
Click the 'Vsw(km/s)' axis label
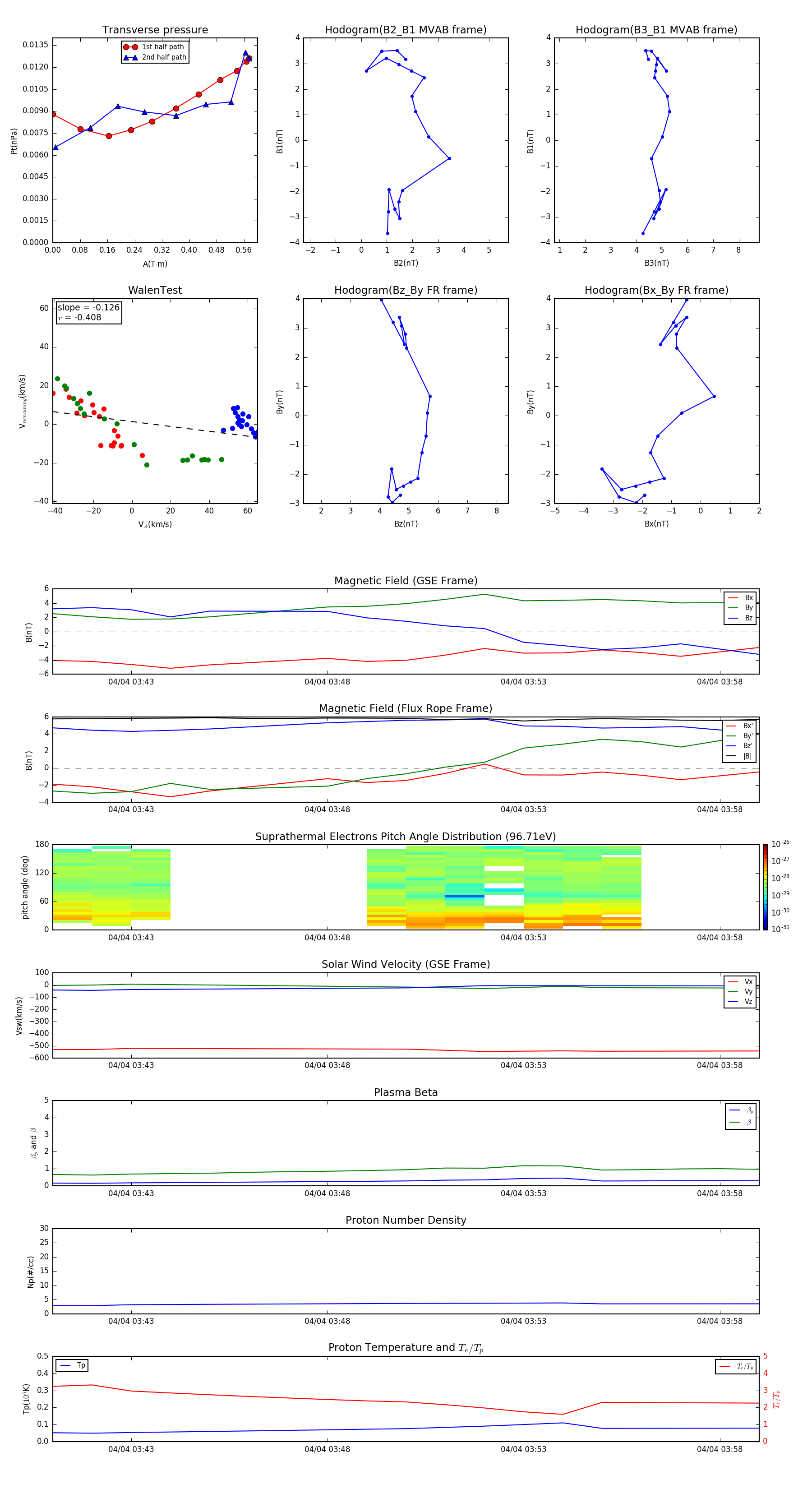pos(18,1016)
